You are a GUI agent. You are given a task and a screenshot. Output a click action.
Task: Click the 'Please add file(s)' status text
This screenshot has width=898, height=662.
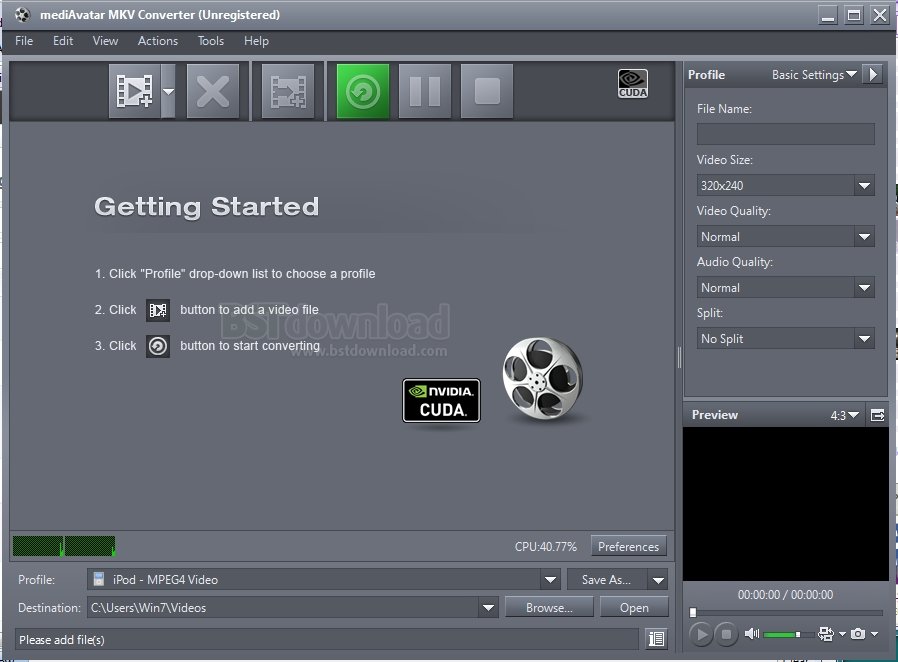pyautogui.click(x=62, y=640)
